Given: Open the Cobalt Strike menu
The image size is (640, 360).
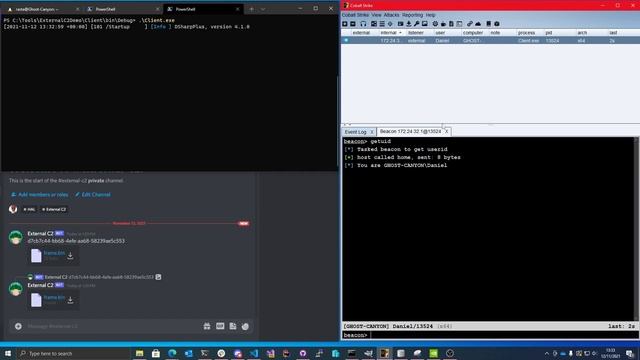Looking at the screenshot, I should [355, 15].
